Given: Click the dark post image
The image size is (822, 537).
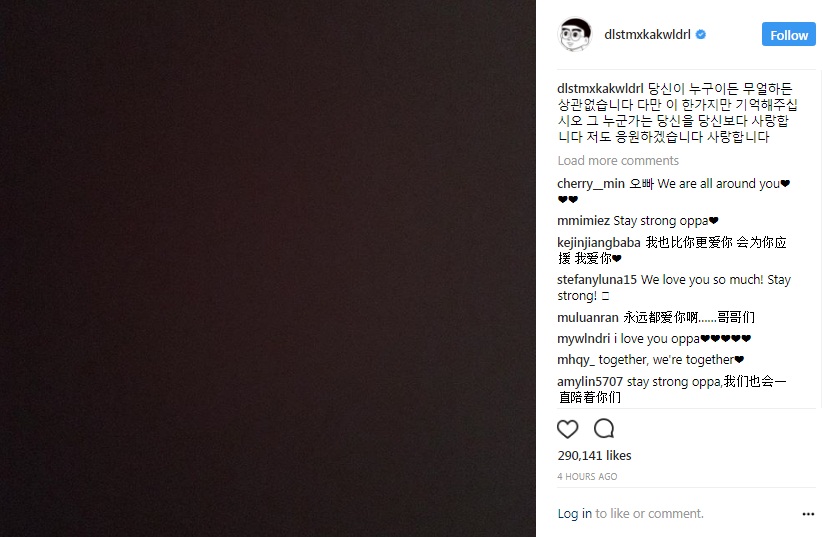Looking at the screenshot, I should click(268, 268).
